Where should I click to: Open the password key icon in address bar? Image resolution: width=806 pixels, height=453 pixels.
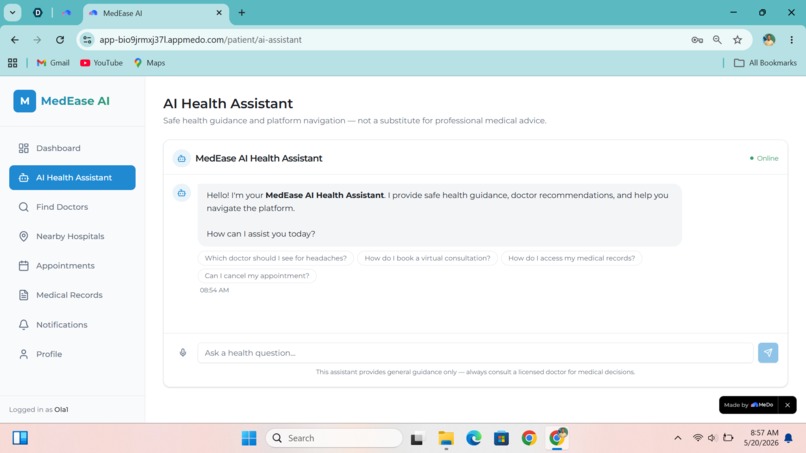point(697,40)
